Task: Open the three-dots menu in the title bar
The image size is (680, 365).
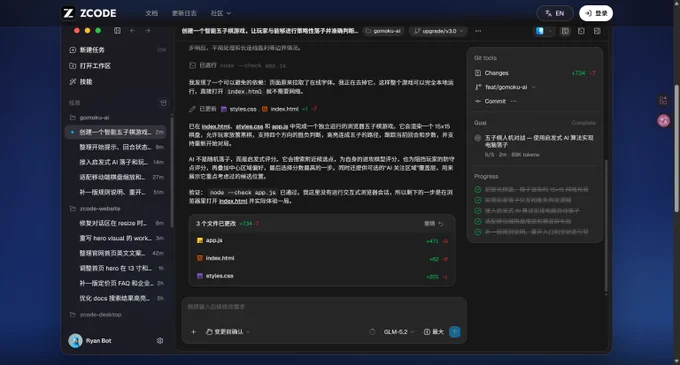Action: tap(478, 31)
